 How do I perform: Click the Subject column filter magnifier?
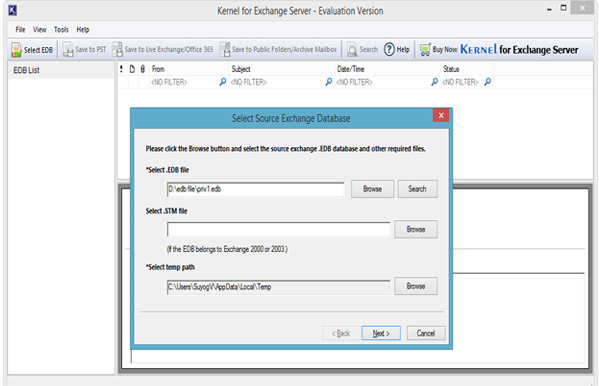point(329,82)
